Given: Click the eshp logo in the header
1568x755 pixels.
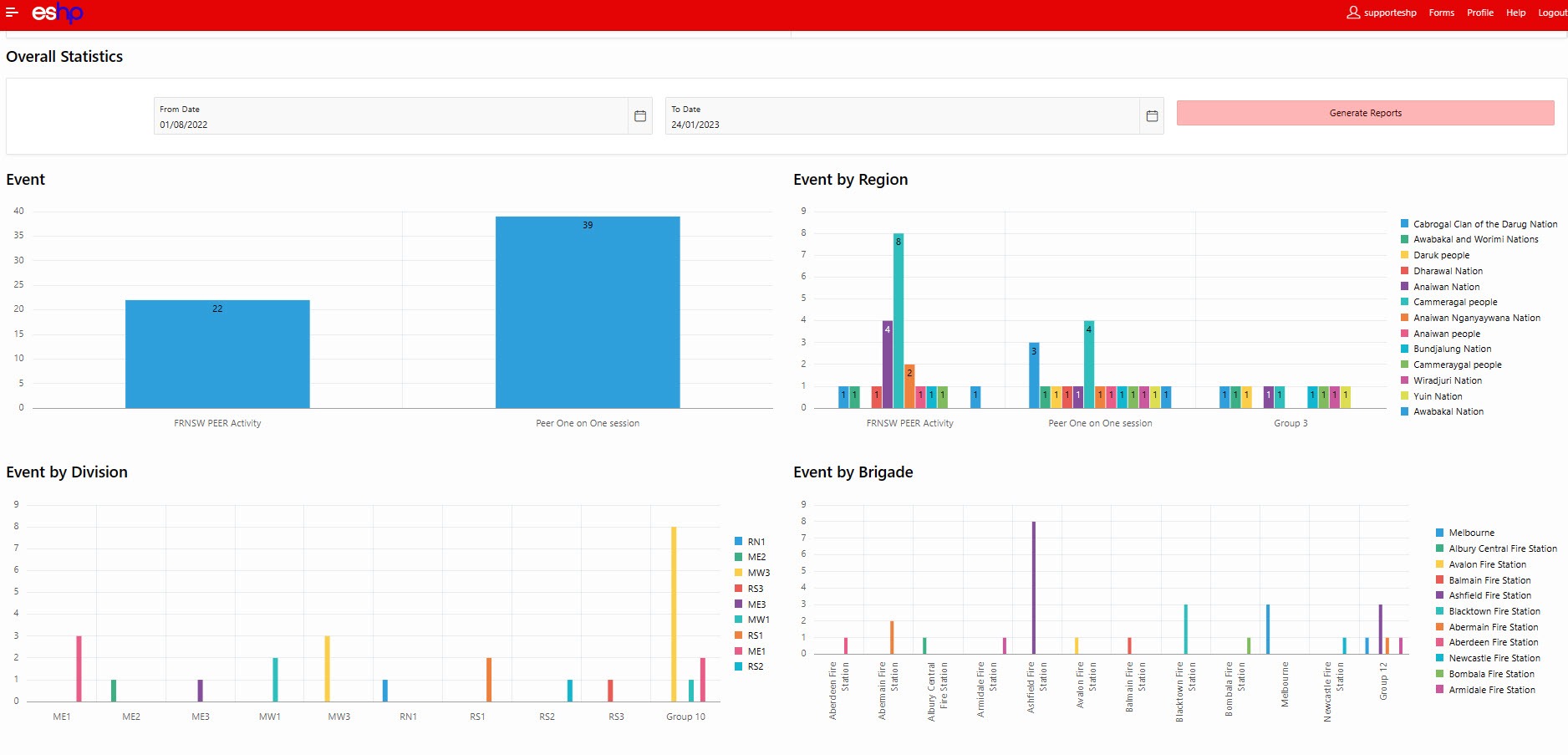Looking at the screenshot, I should [57, 13].
